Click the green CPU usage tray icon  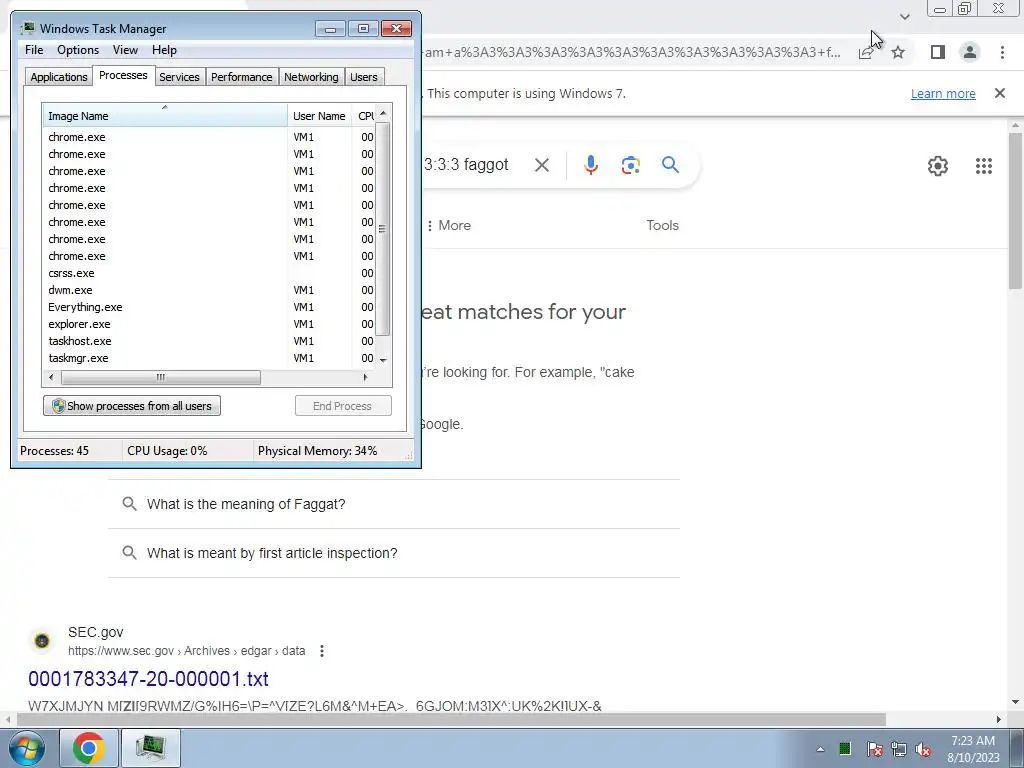(845, 748)
